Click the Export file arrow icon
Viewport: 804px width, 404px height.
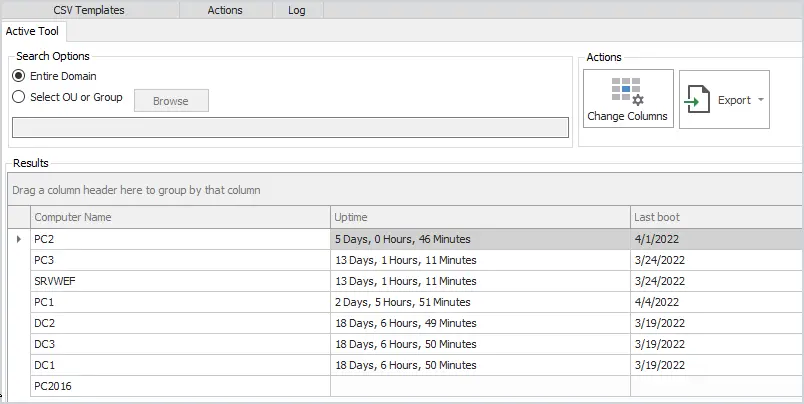coord(697,99)
